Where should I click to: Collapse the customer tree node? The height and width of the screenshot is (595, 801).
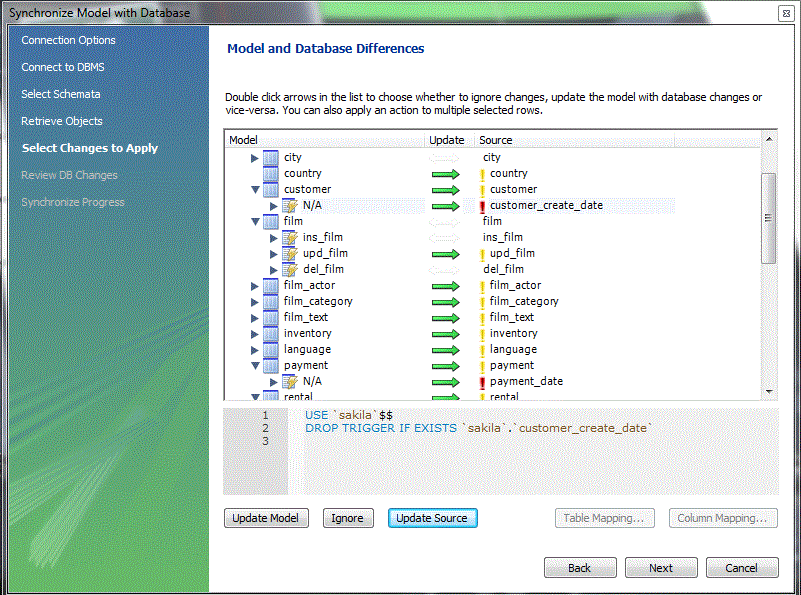pos(256,189)
